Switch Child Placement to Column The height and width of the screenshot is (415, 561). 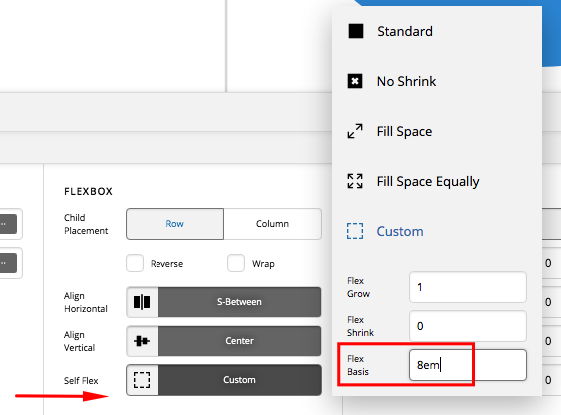[272, 224]
